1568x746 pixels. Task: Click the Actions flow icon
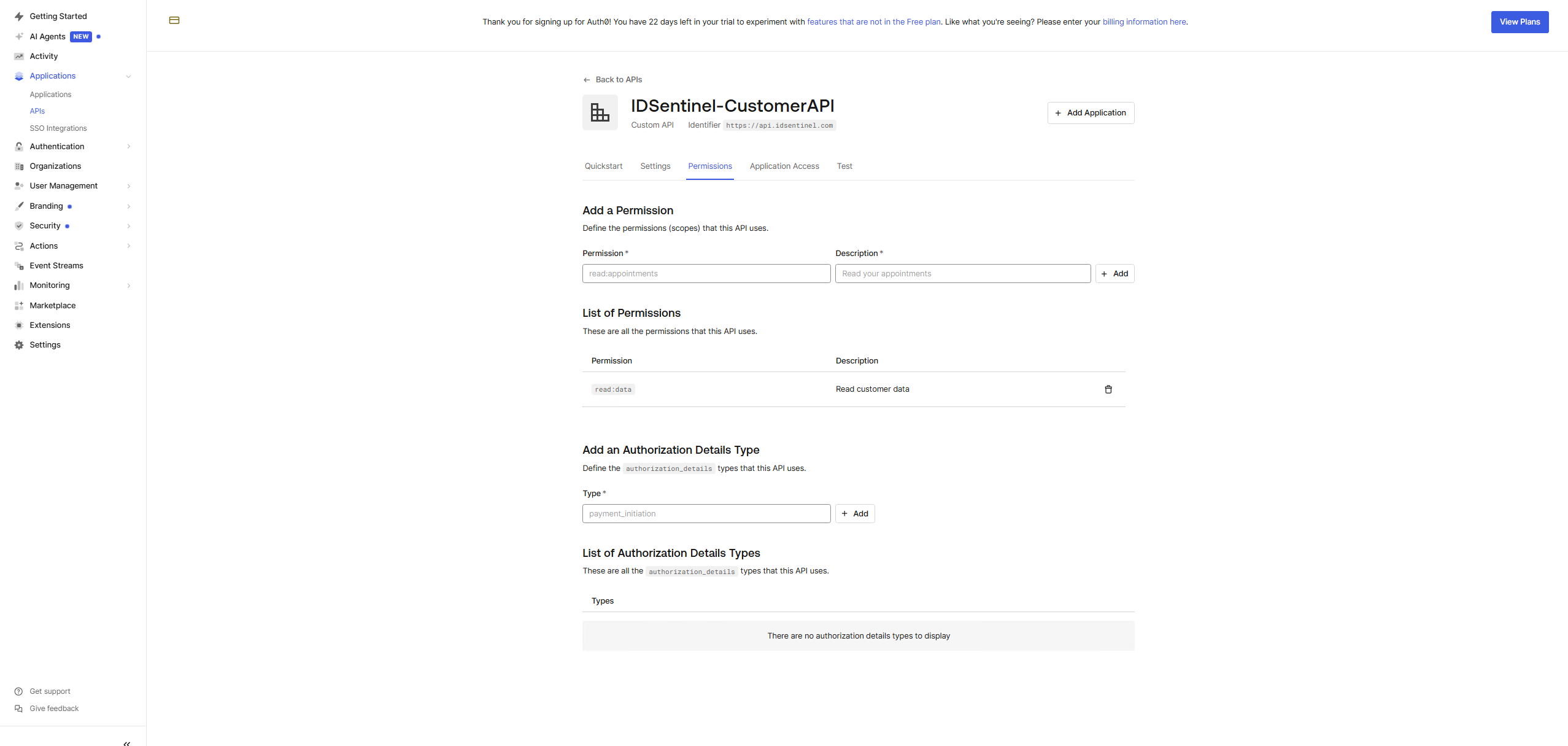[x=19, y=246]
